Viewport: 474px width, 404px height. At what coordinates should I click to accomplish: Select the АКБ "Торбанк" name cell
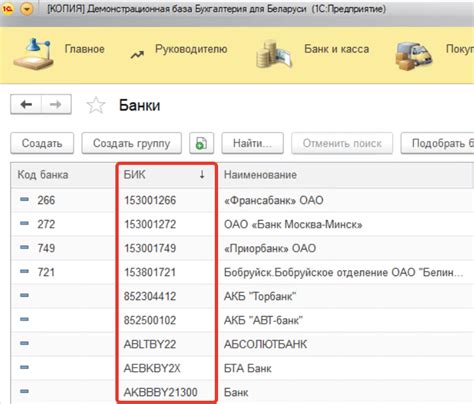(x=260, y=296)
